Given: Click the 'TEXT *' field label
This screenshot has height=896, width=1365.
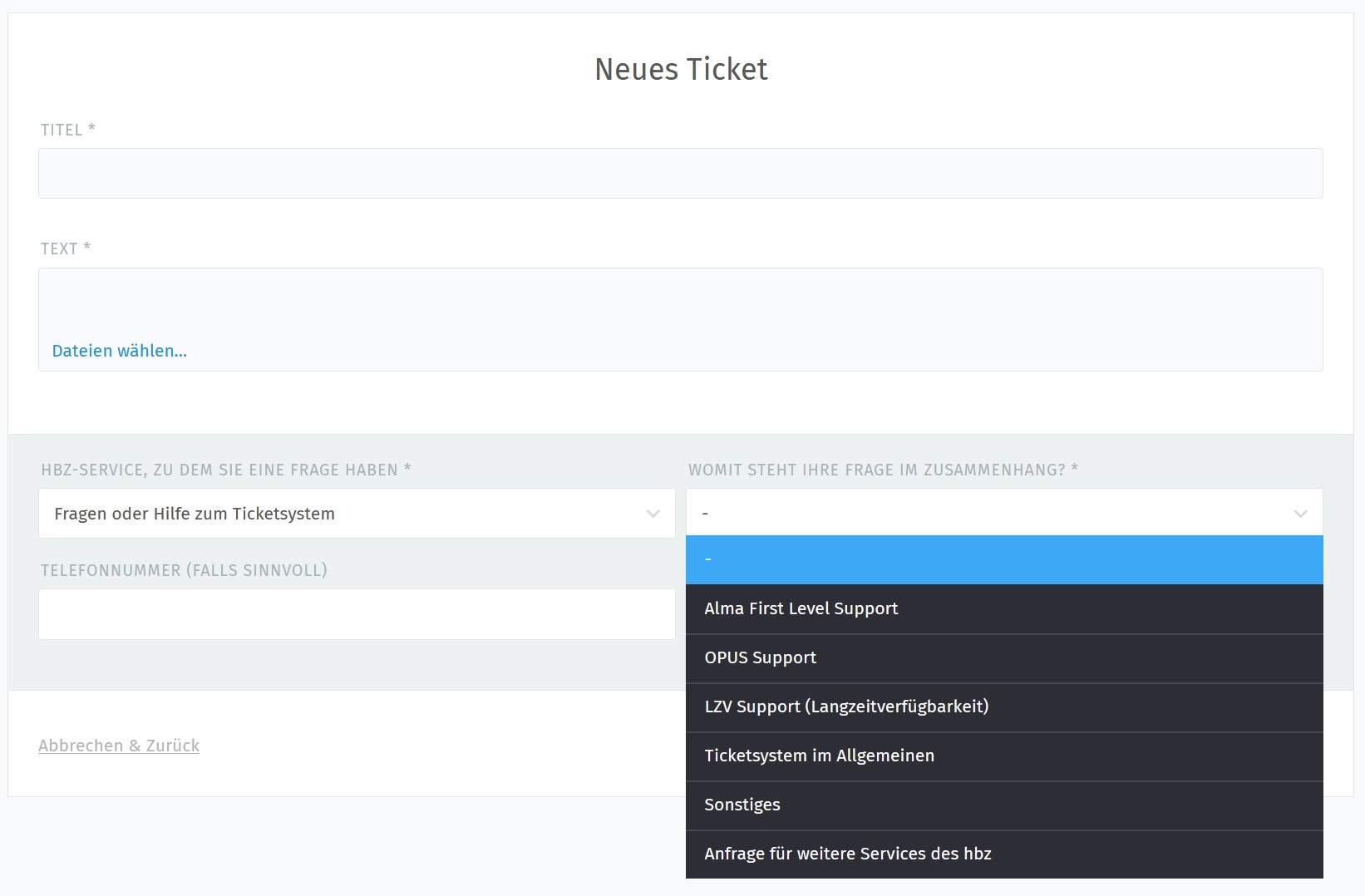Looking at the screenshot, I should 65,249.
